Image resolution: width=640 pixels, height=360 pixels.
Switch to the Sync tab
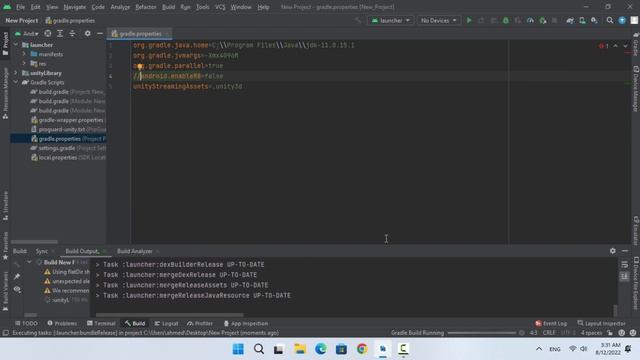42,251
